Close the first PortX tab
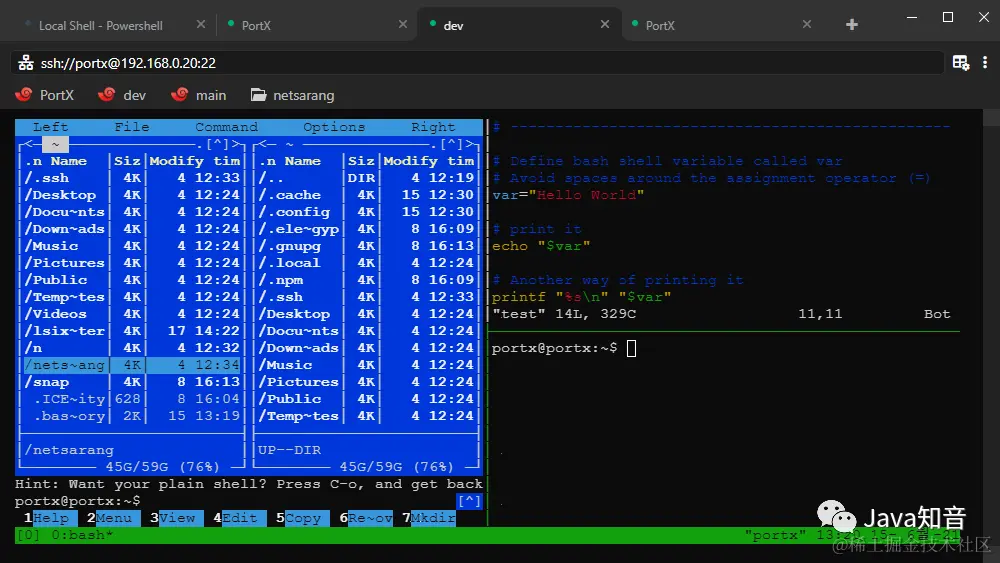1000x563 pixels. point(402,24)
